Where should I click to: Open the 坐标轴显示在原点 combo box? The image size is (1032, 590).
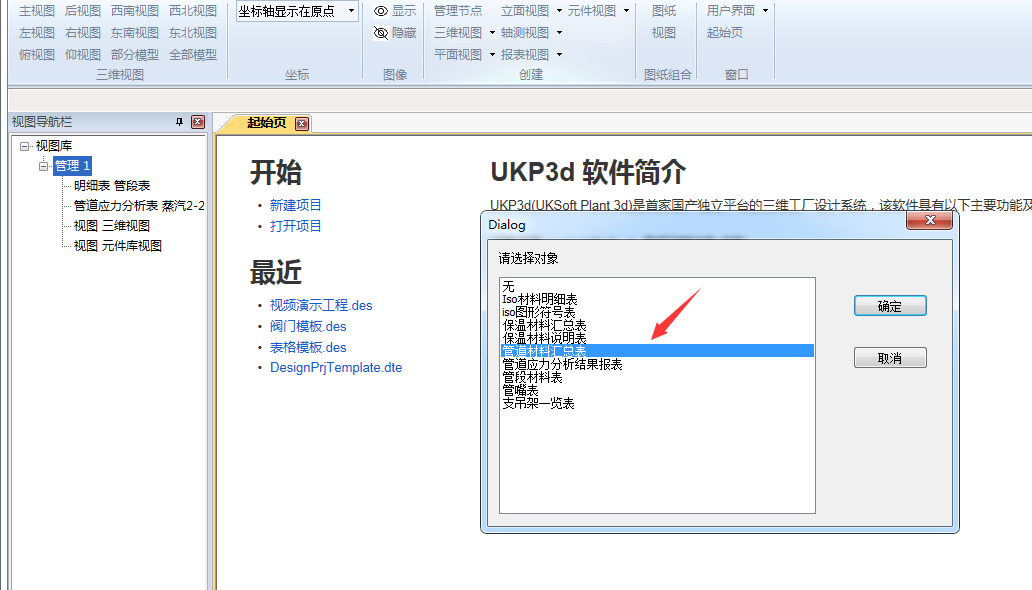point(351,11)
